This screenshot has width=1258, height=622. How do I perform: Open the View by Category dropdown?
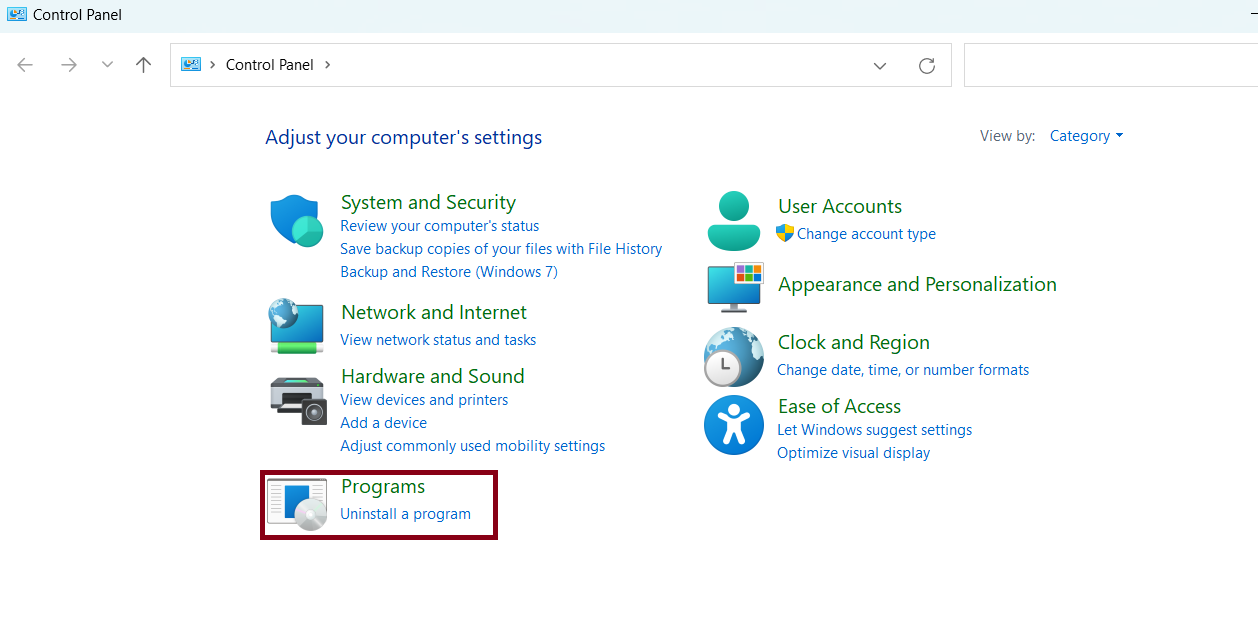[1086, 136]
